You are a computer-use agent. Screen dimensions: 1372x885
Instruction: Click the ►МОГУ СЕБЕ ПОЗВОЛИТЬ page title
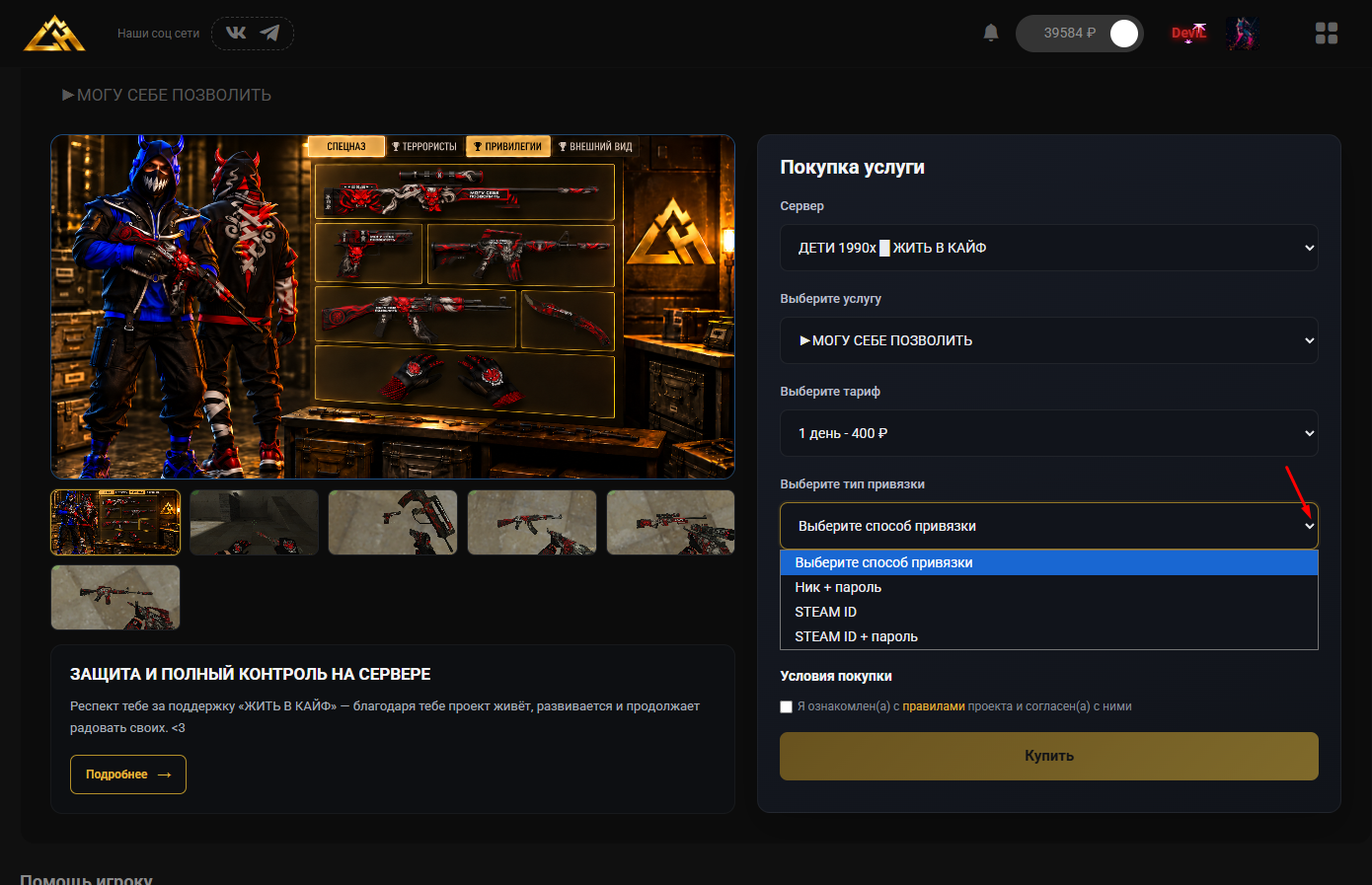166,95
